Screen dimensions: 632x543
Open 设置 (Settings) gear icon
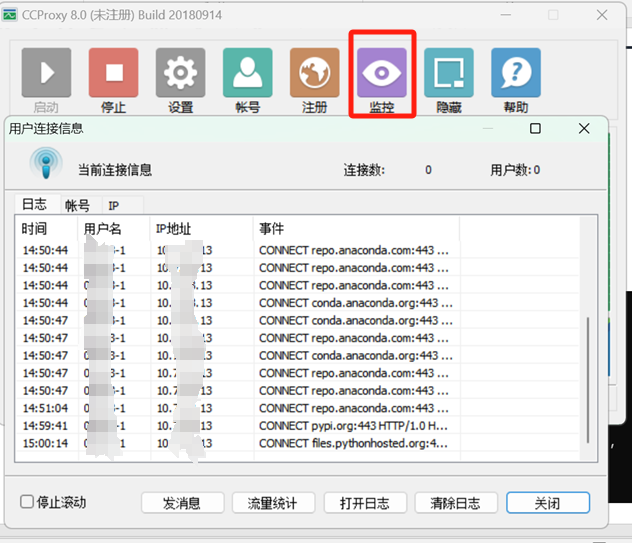pyautogui.click(x=181, y=73)
